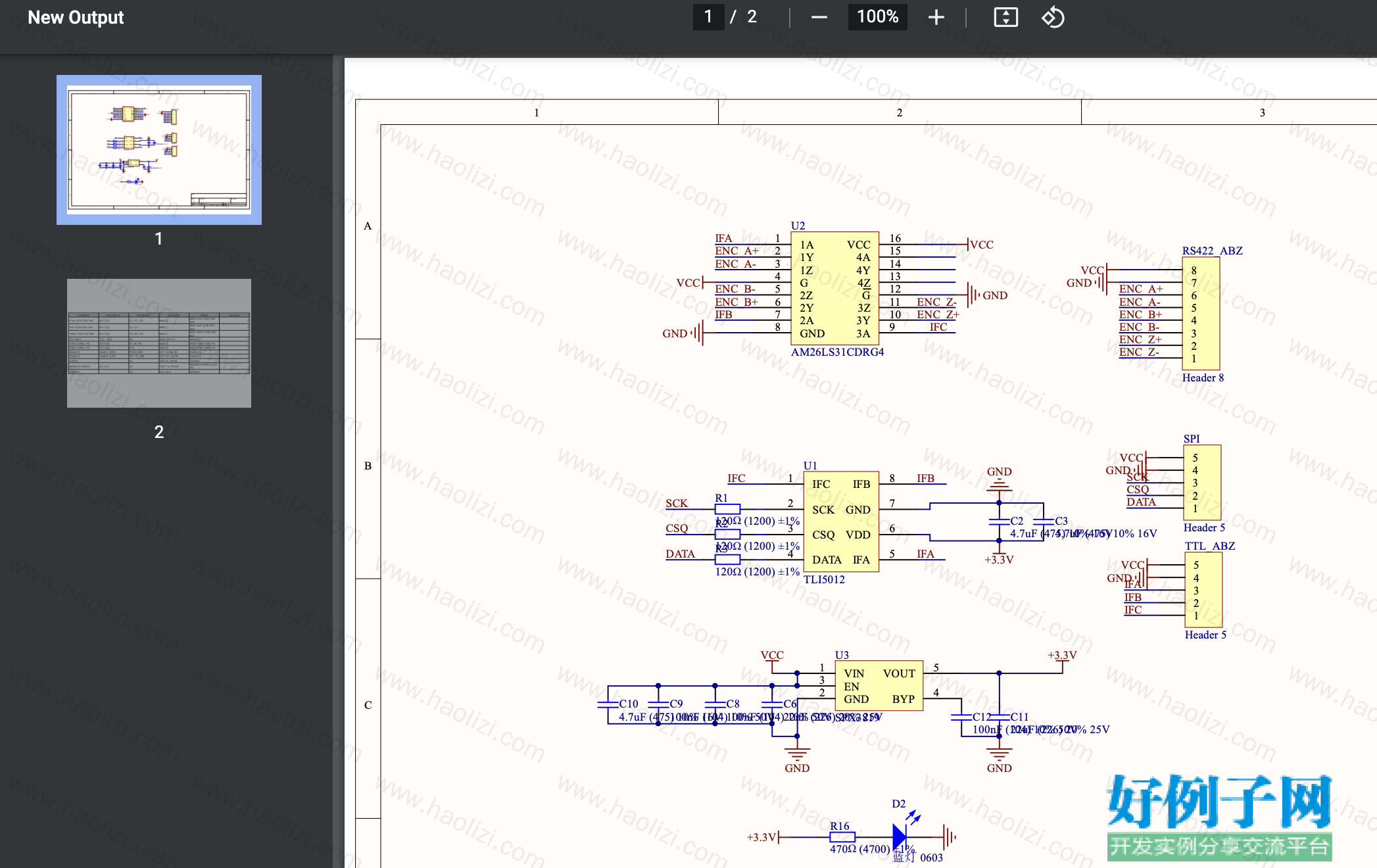This screenshot has height=868, width=1377.
Task: Select the U1 component designator
Action: point(810,466)
